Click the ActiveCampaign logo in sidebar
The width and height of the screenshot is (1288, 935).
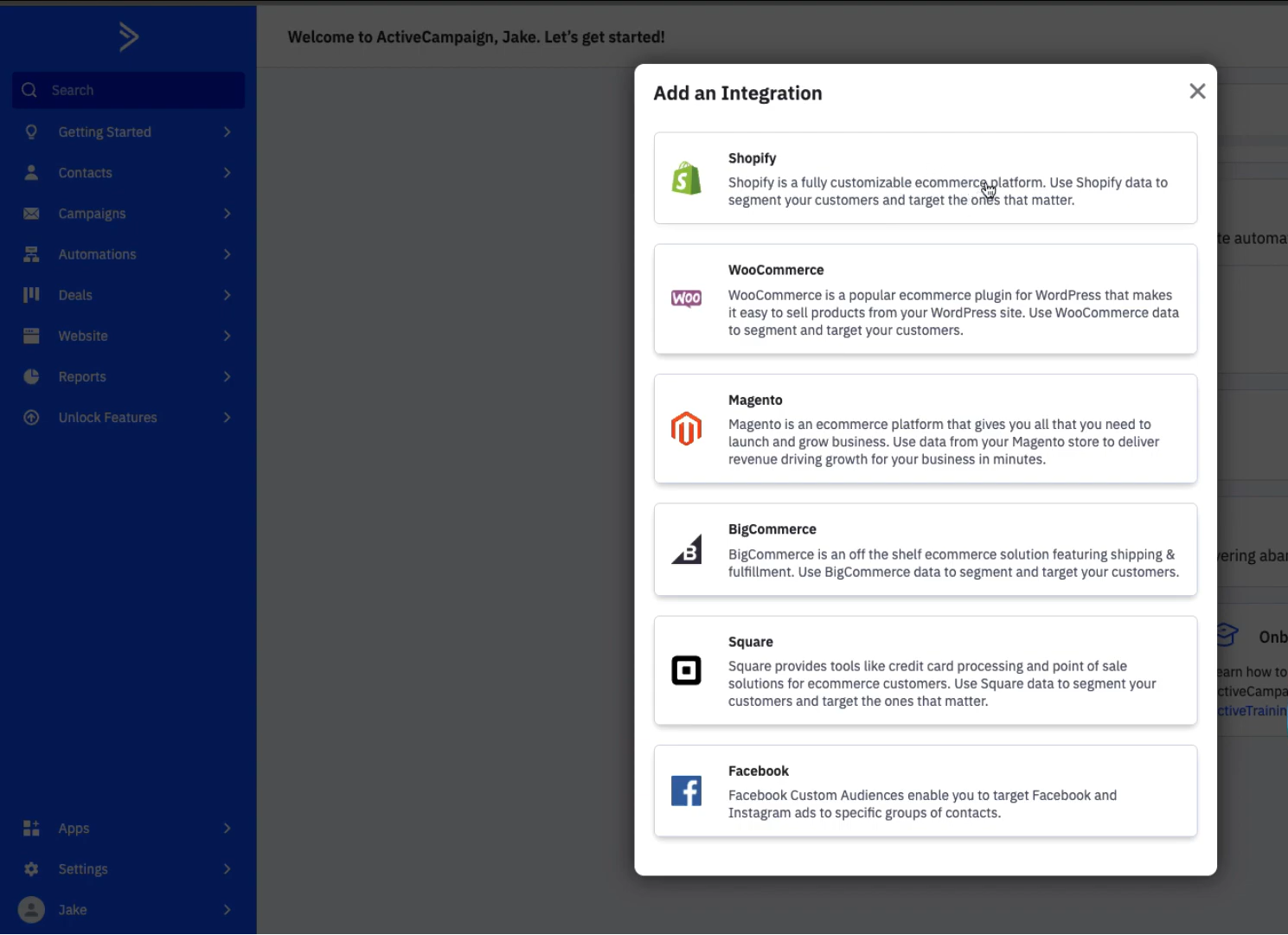coord(128,36)
